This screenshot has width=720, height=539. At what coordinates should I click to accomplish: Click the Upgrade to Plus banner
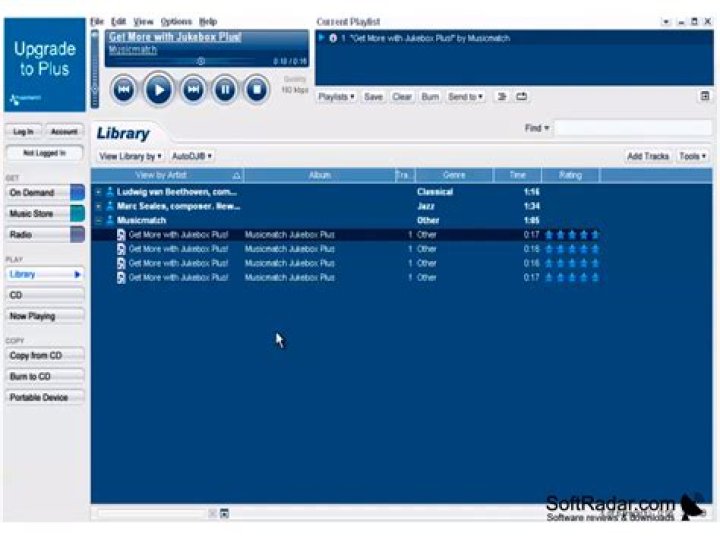45,65
